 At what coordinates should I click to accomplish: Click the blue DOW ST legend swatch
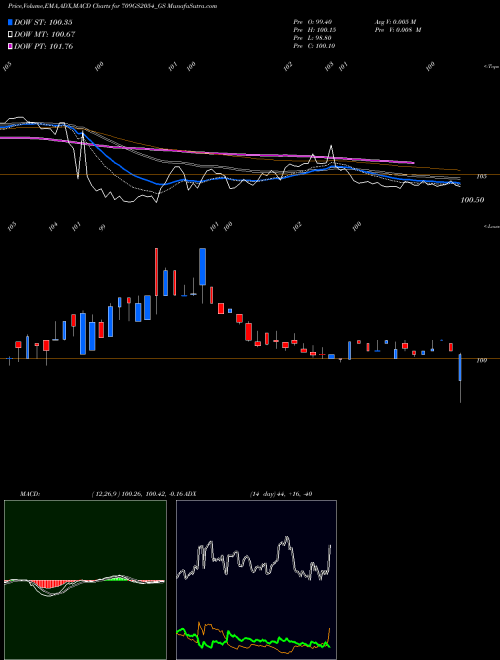point(10,22)
